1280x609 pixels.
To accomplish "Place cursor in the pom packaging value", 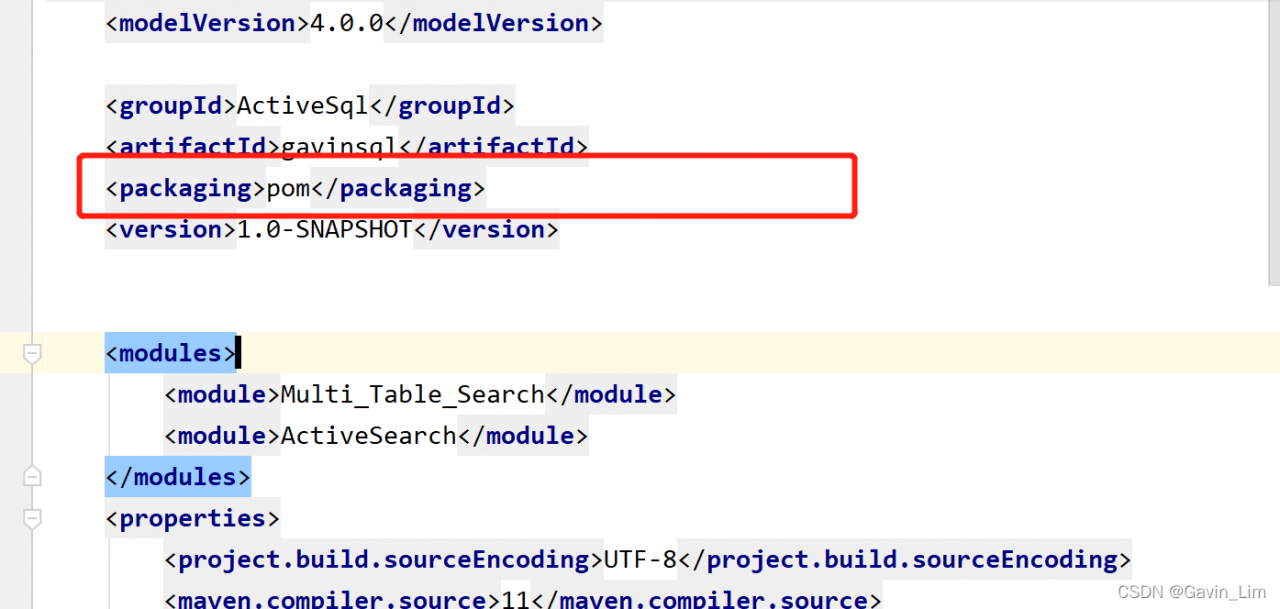I will point(288,188).
